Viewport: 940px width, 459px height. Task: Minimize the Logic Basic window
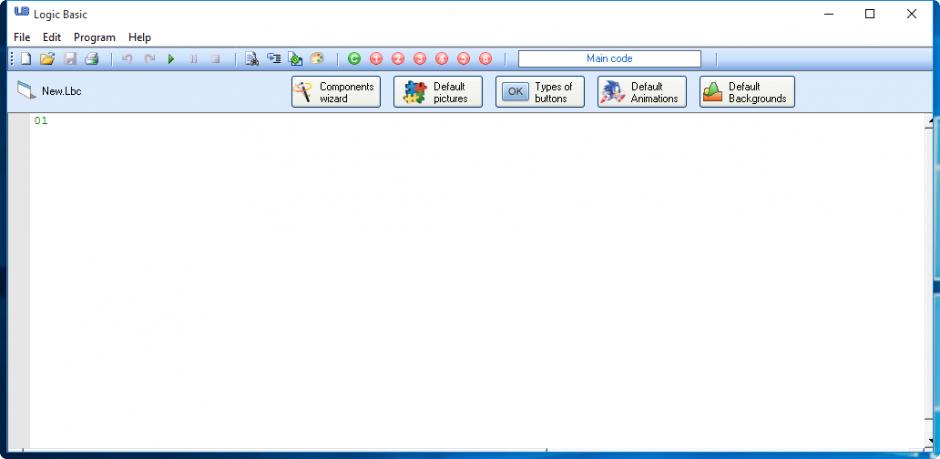[829, 14]
